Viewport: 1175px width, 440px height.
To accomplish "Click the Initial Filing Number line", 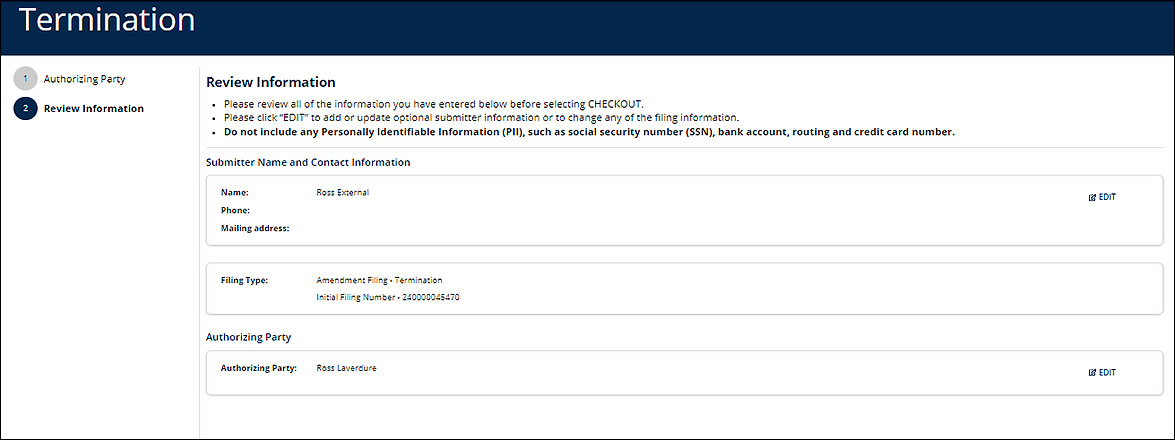I will (x=388, y=298).
